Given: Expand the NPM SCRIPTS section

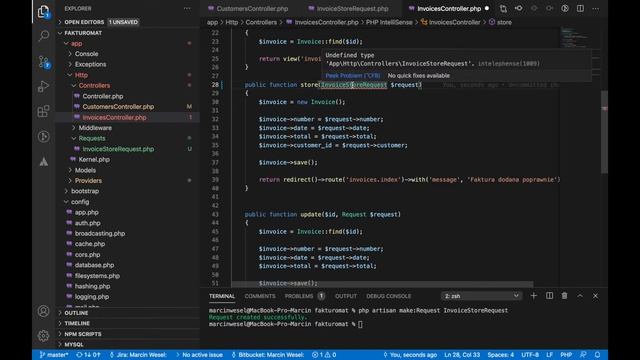Looking at the screenshot, I should pyautogui.click(x=128, y=334).
